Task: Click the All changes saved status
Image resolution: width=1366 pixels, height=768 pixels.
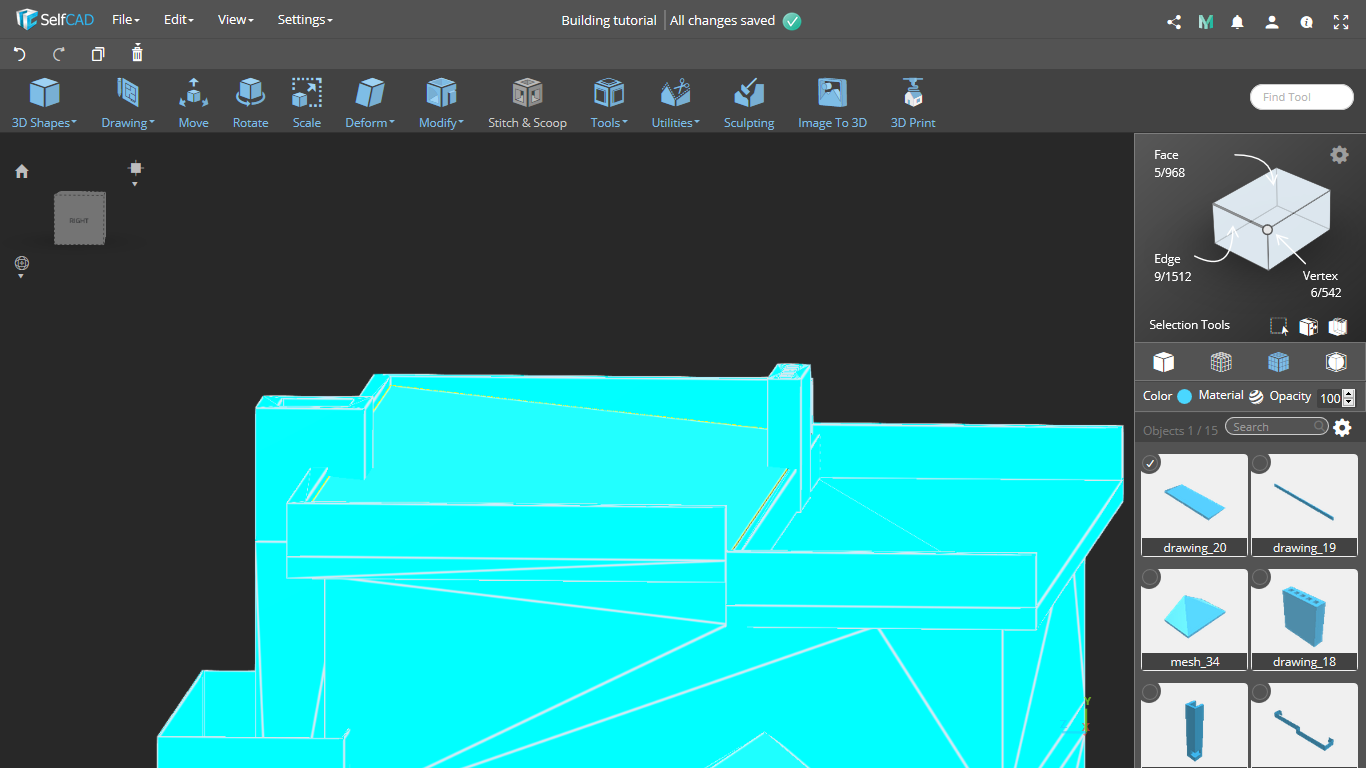Action: coord(735,20)
